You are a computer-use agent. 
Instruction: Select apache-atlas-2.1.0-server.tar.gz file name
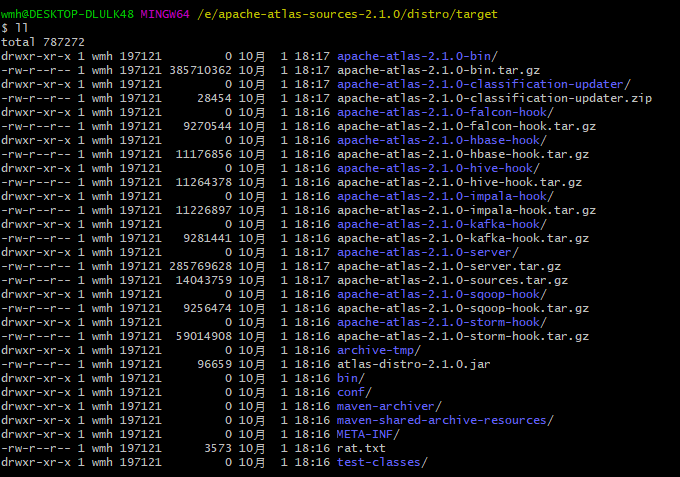[449, 266]
